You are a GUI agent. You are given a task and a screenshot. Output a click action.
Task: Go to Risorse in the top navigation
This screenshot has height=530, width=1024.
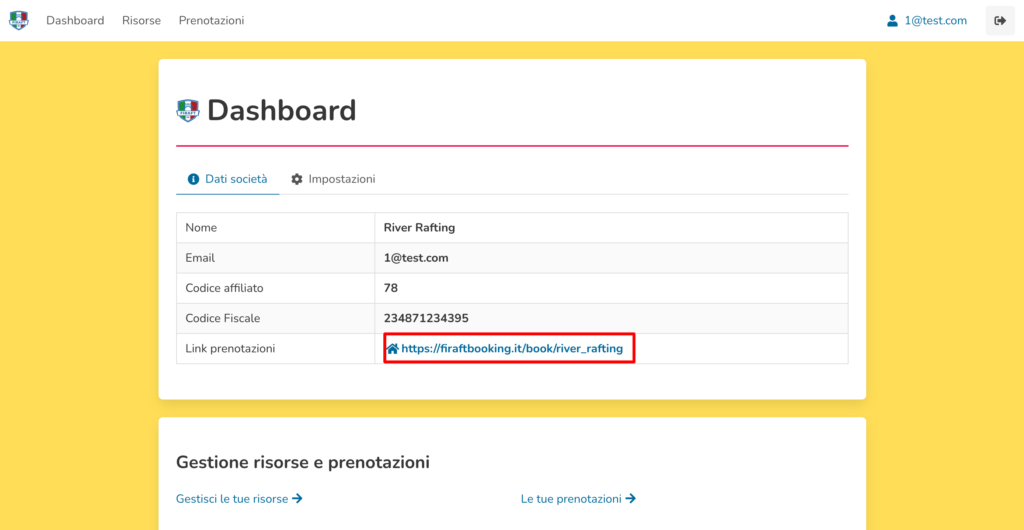click(141, 20)
